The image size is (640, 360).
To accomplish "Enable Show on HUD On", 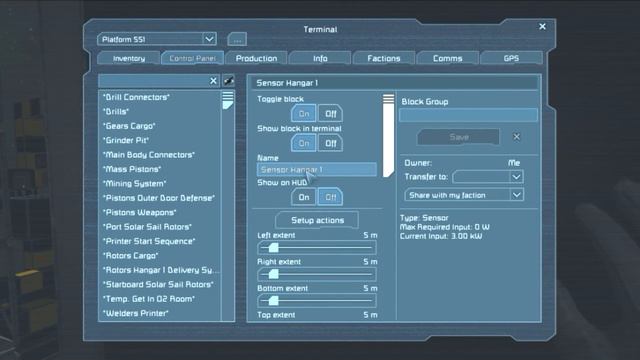I will [x=304, y=197].
